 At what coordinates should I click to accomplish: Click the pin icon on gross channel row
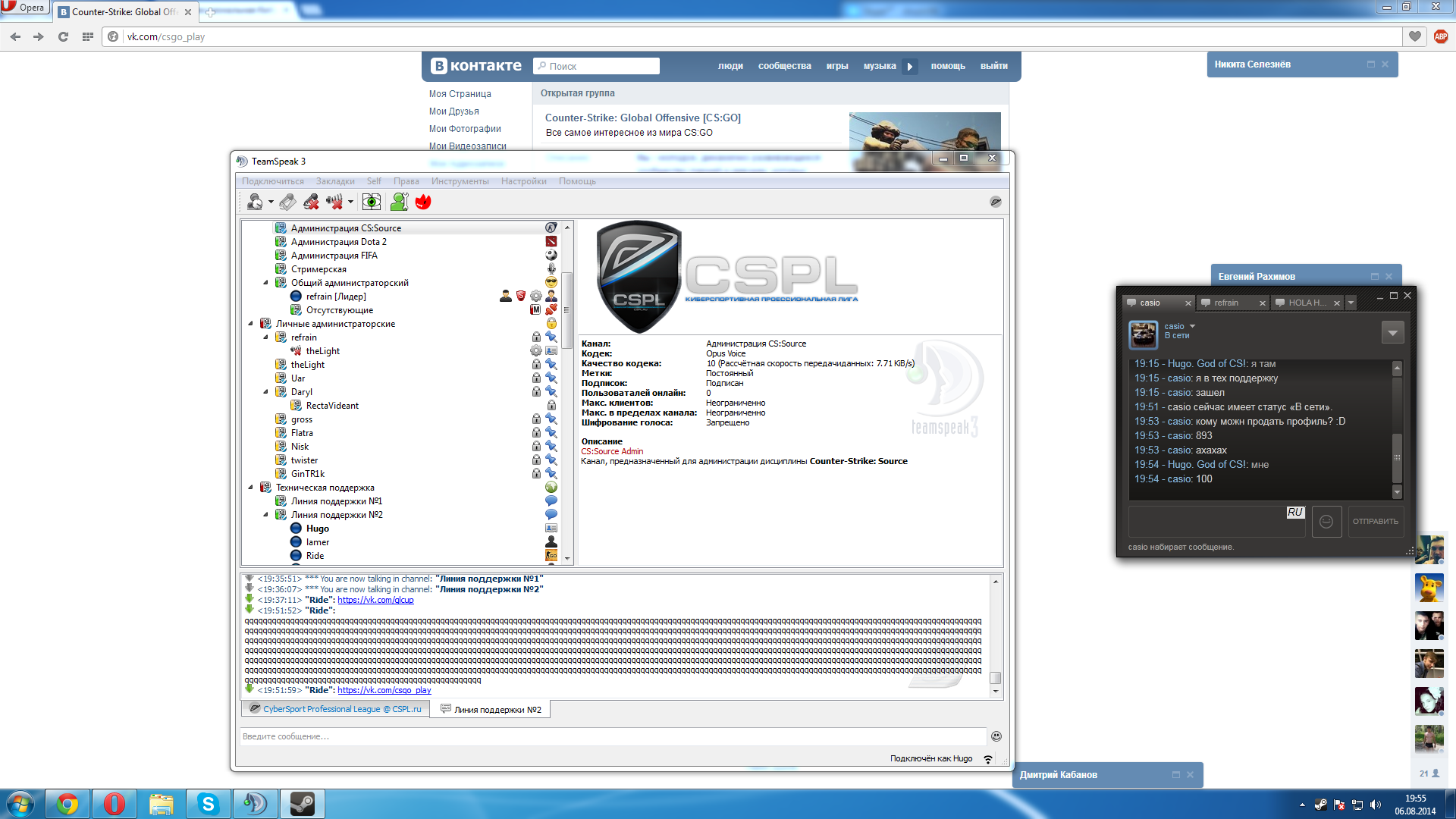[x=551, y=419]
